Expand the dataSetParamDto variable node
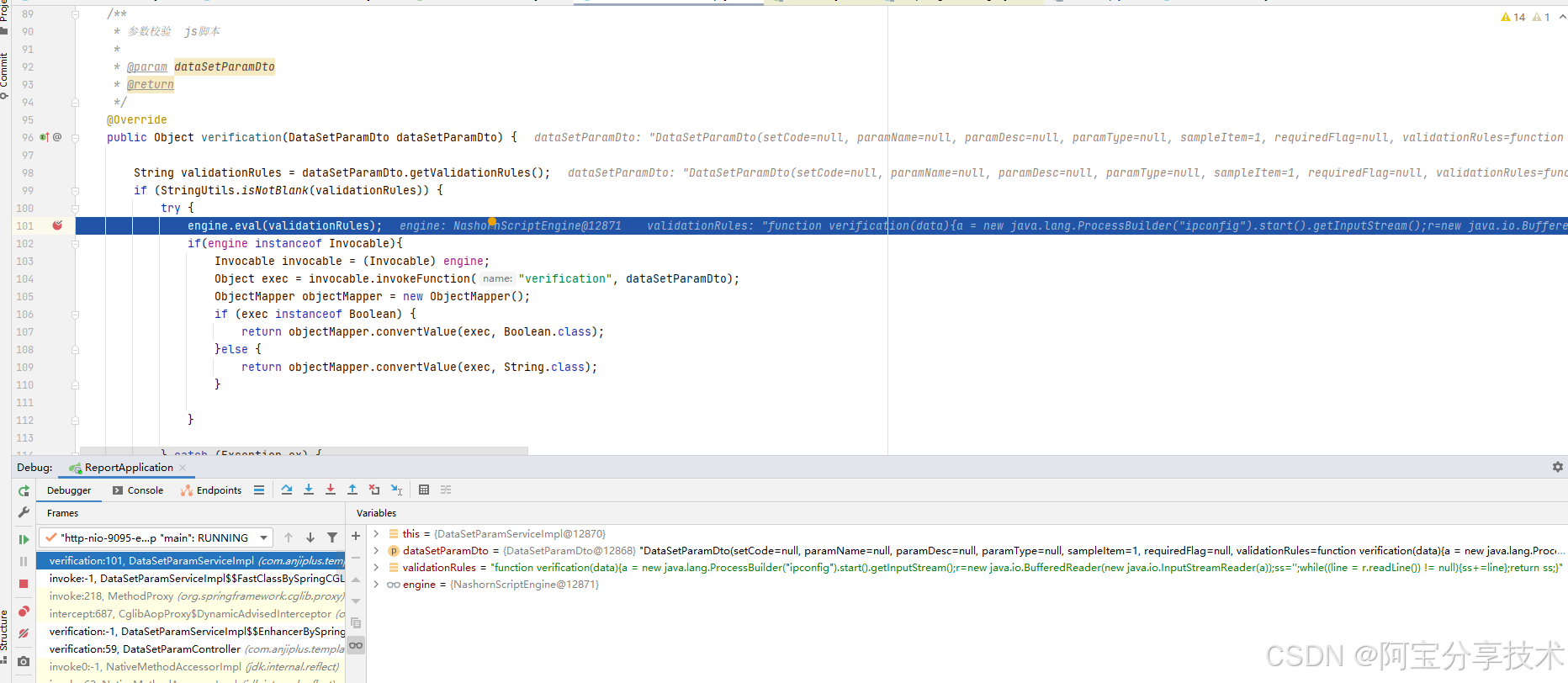 [x=376, y=551]
